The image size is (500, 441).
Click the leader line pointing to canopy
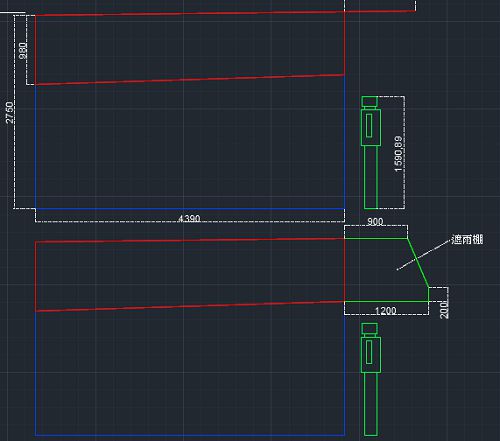tap(423, 254)
